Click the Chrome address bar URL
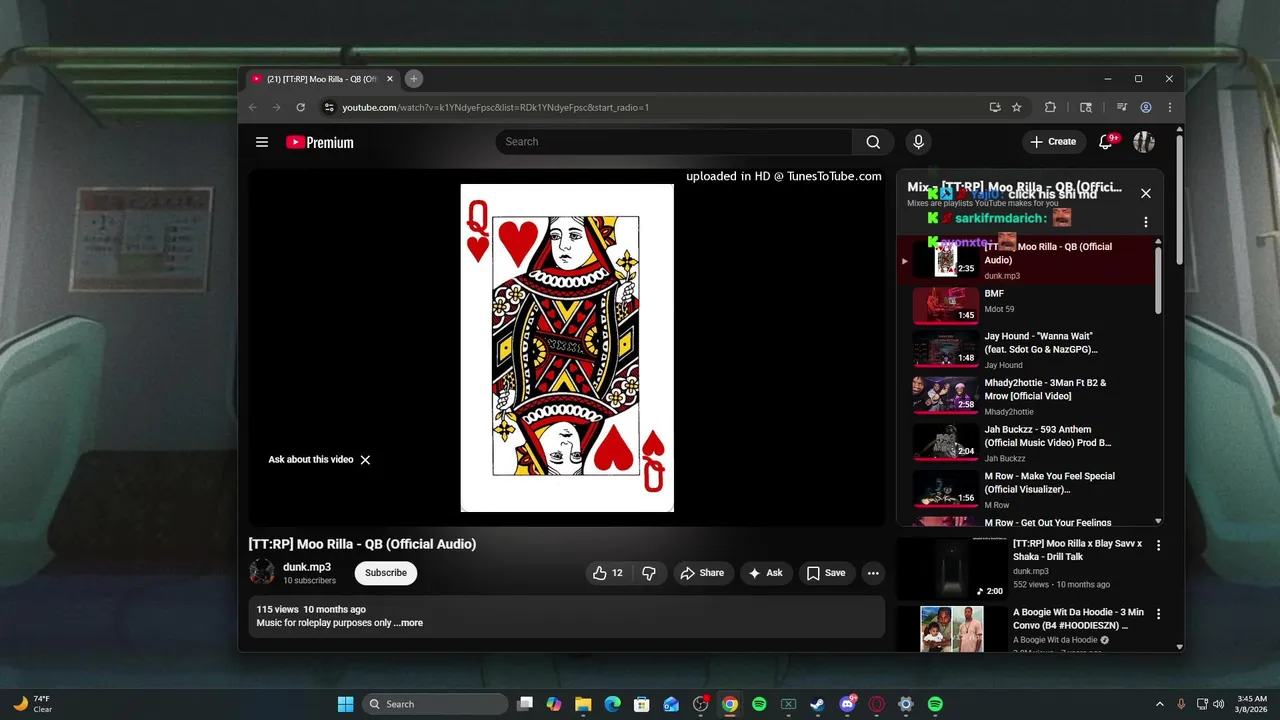The image size is (1280, 720). [x=496, y=107]
